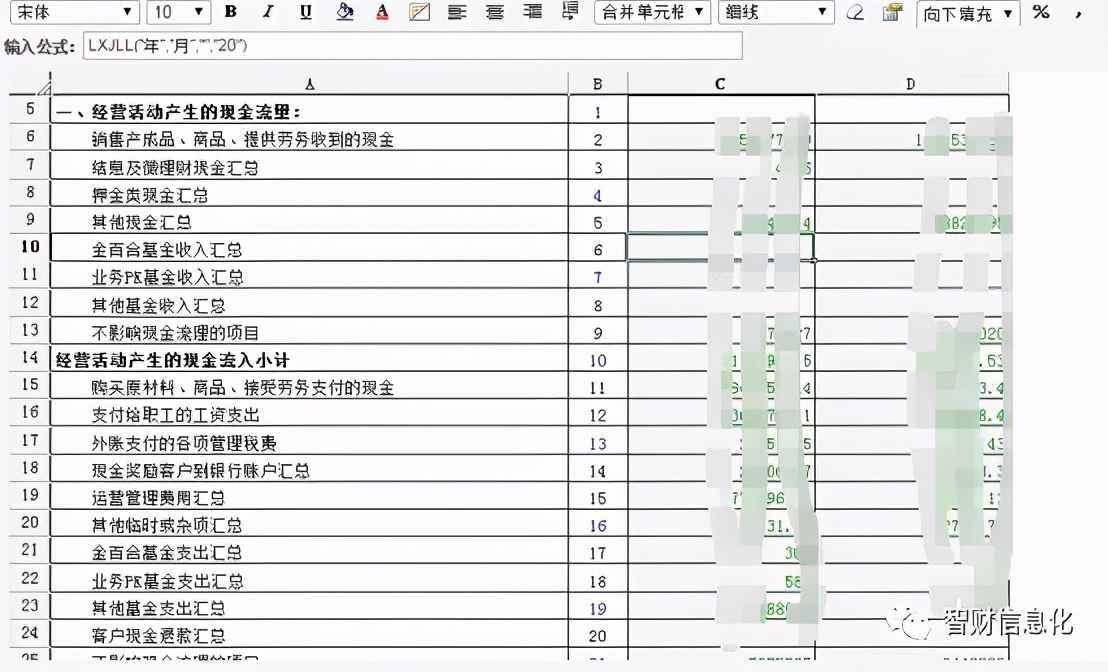The image size is (1108, 672).
Task: Select all cells via corner box
Action: (x=30, y=84)
